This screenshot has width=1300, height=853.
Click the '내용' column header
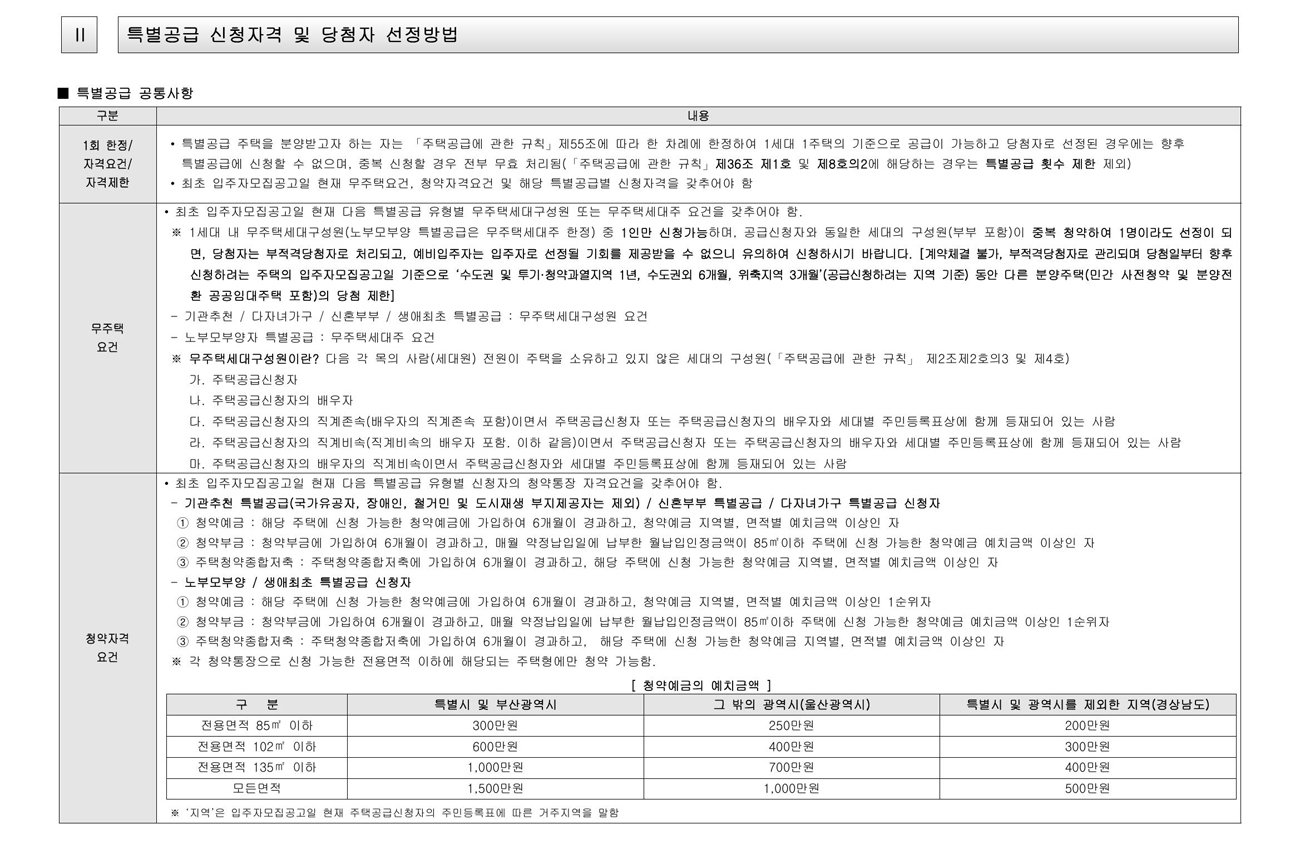click(698, 116)
